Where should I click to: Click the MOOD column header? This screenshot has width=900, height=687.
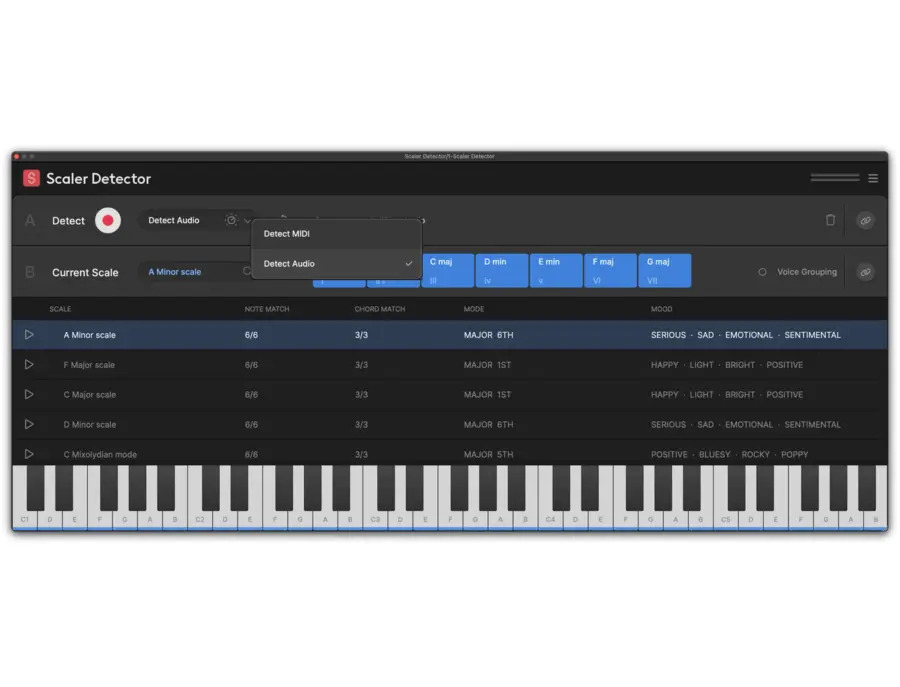(x=661, y=309)
